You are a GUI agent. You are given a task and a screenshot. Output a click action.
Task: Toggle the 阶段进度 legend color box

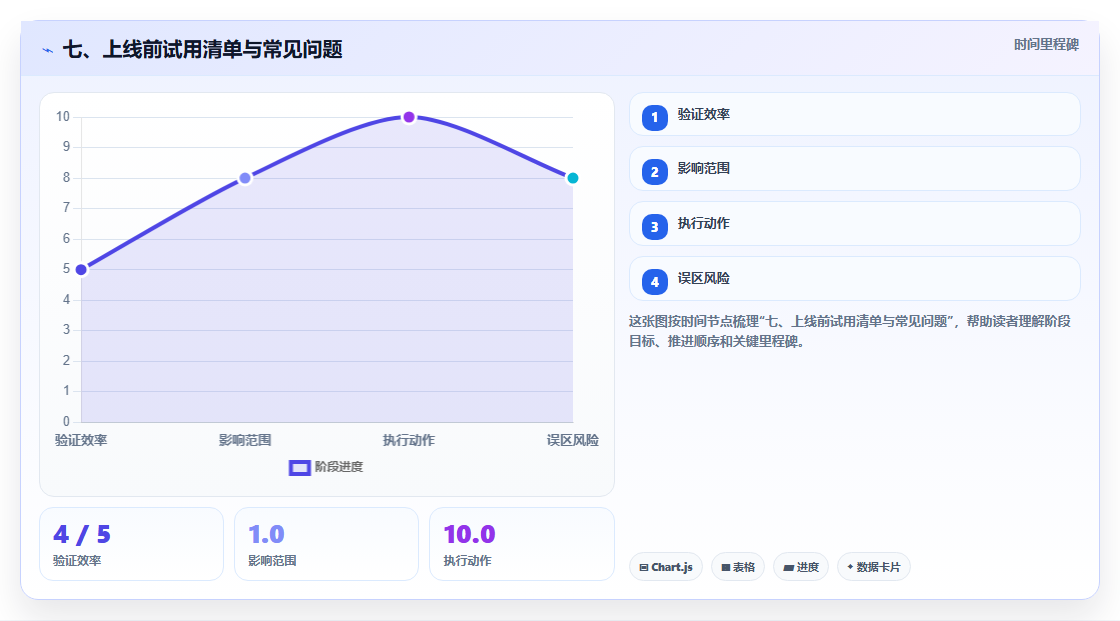[299, 468]
